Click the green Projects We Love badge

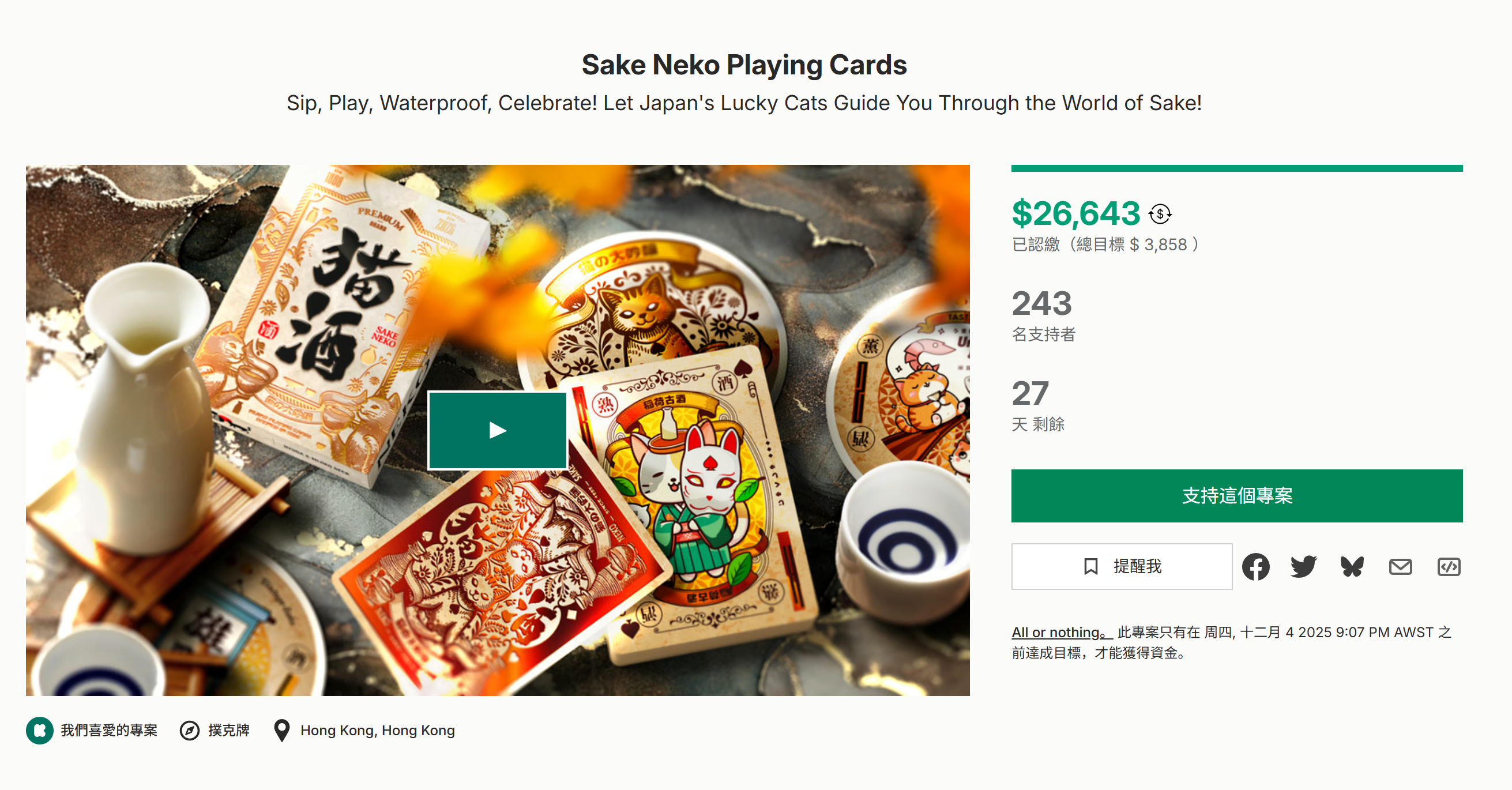40,730
